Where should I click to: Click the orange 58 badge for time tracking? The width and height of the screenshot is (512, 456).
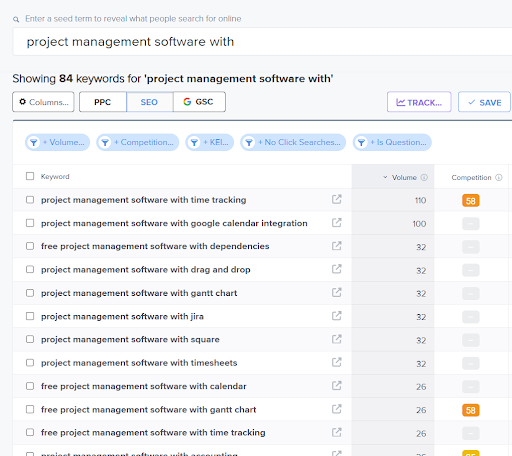coord(471,201)
